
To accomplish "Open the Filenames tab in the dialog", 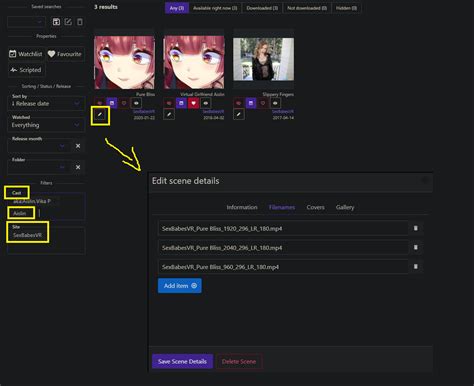I will click(282, 207).
